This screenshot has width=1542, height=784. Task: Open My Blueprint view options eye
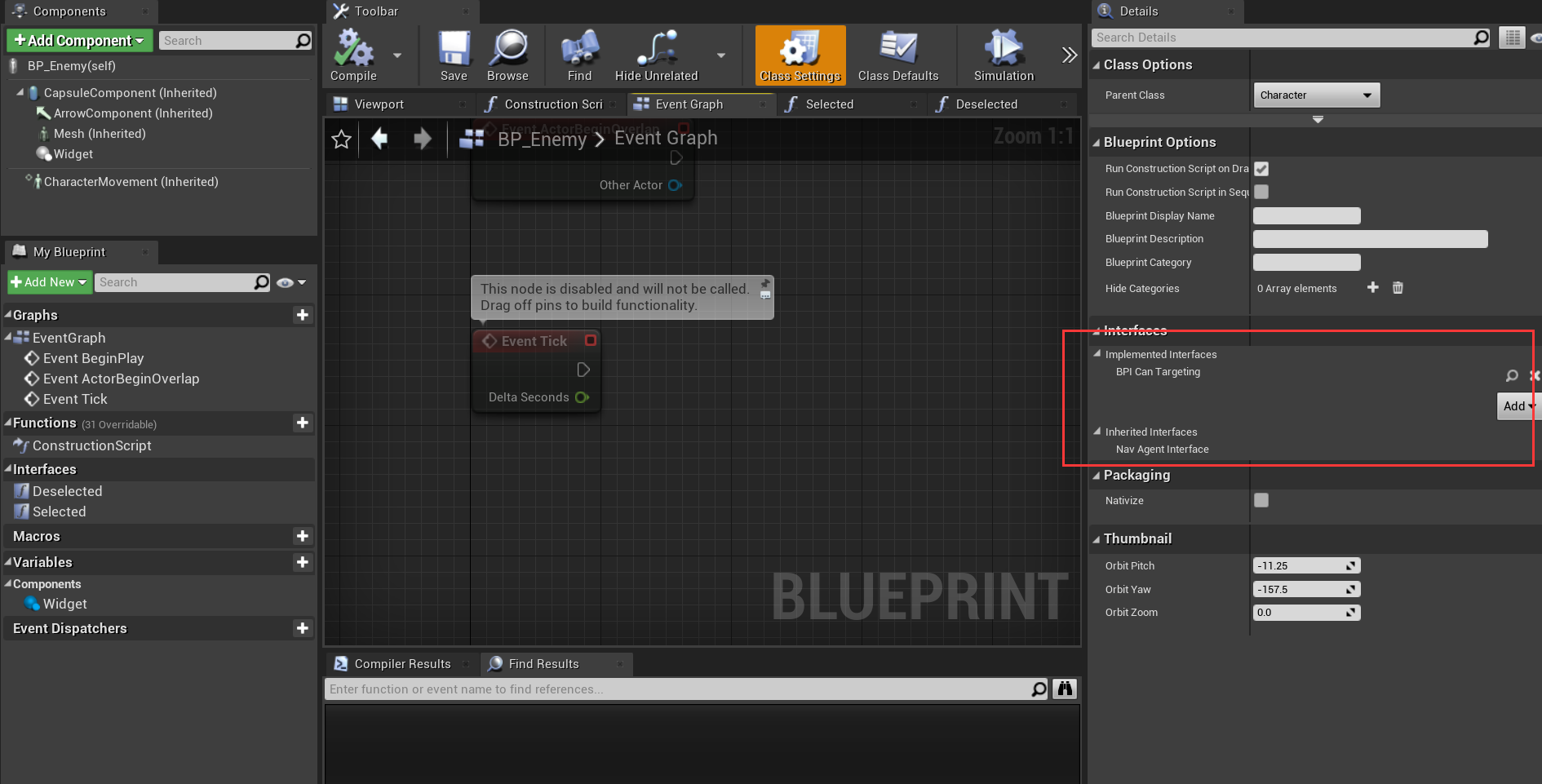[x=290, y=282]
